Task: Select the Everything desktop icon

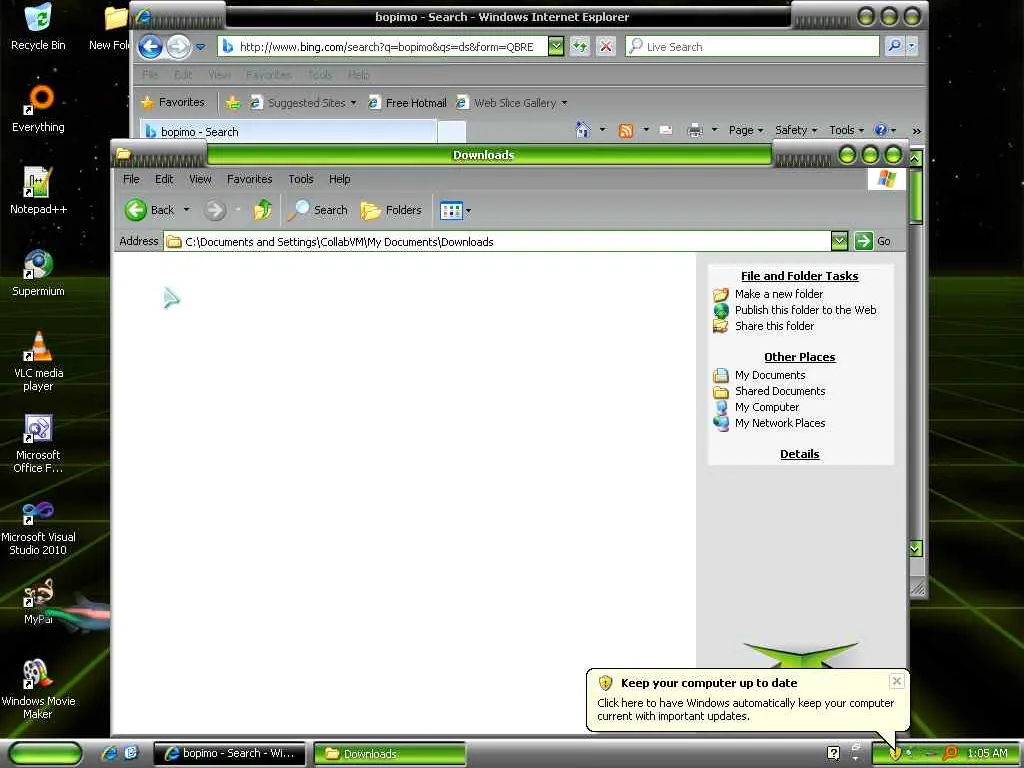Action: click(38, 109)
